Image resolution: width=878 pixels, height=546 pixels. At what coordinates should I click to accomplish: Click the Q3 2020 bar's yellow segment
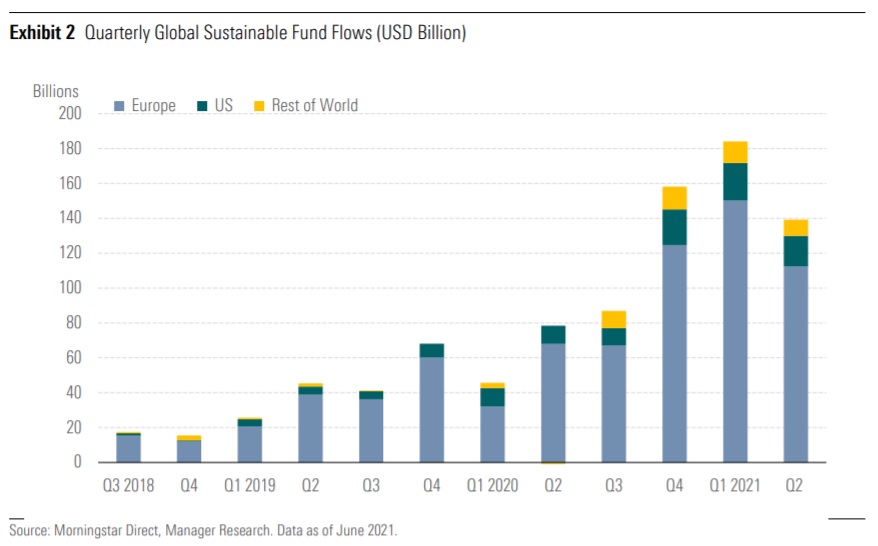[613, 319]
